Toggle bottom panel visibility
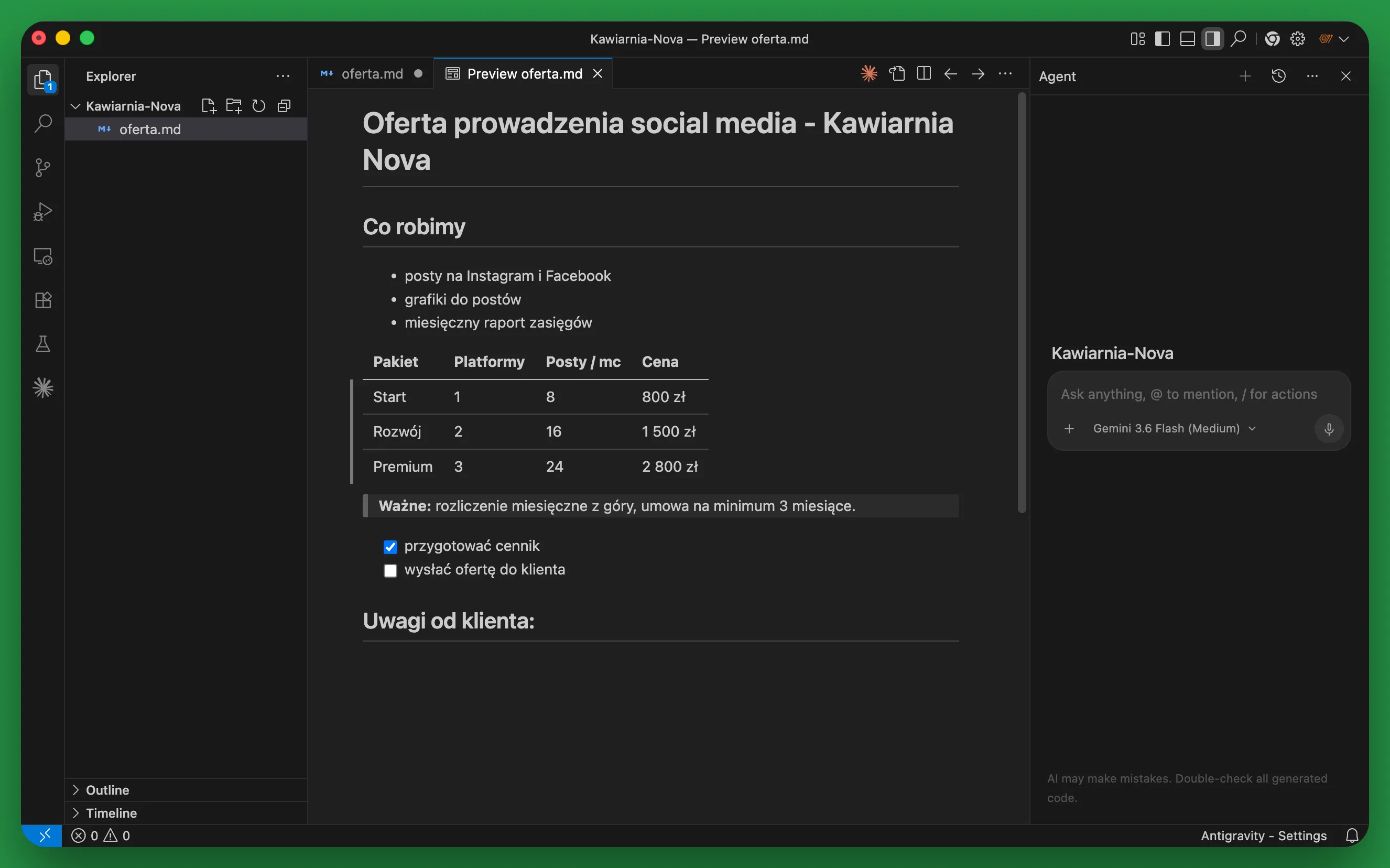1390x868 pixels. (x=1187, y=38)
